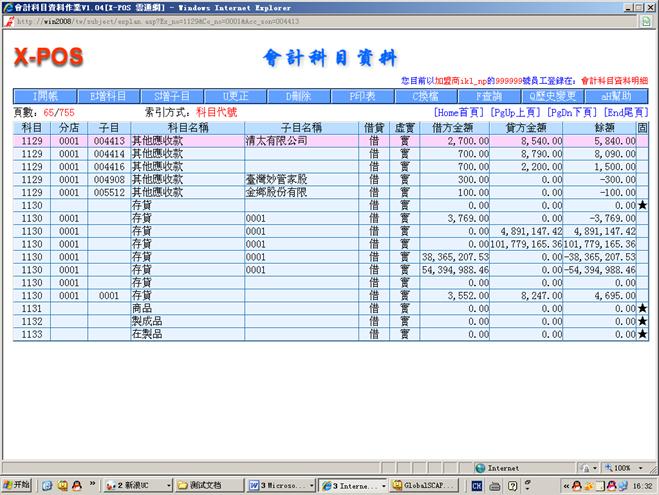The image size is (659, 495).
Task: Open Q歷史變更 history menu item
Action: pyautogui.click(x=552, y=96)
